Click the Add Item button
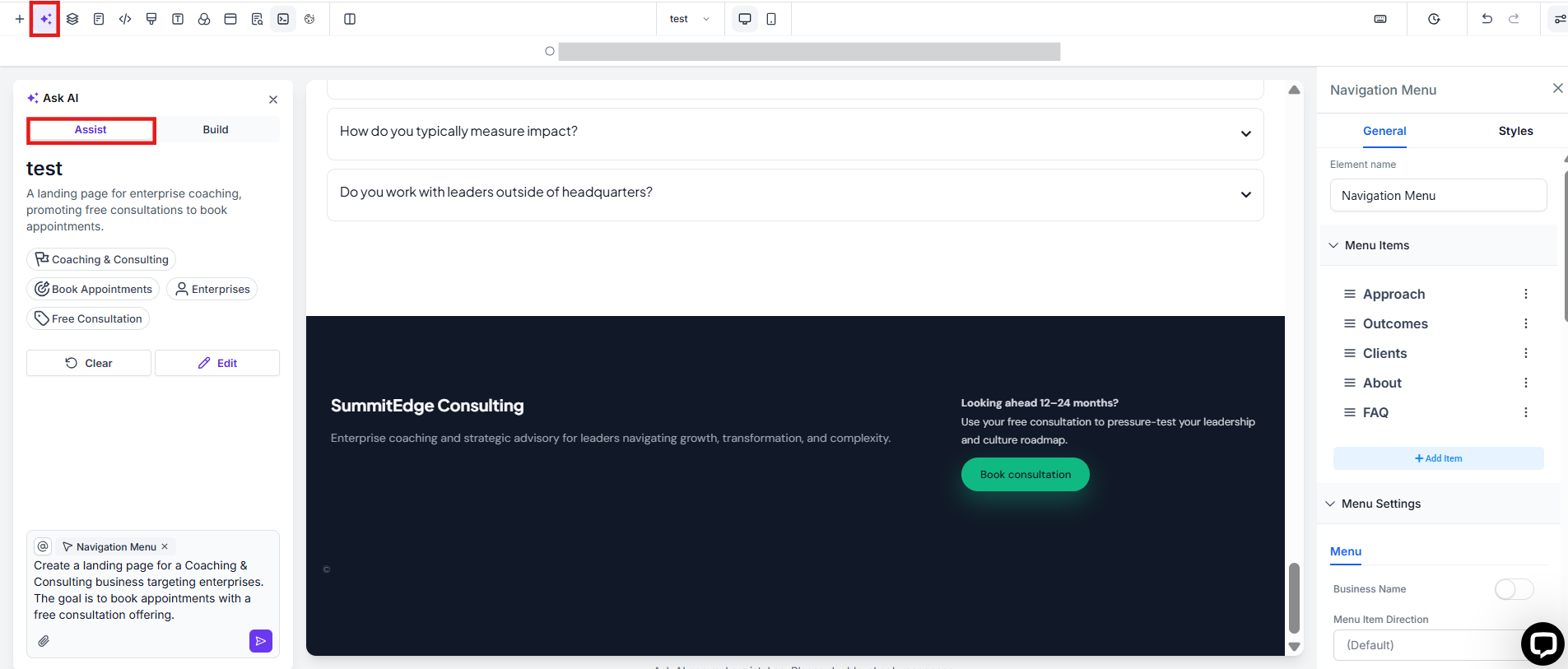 point(1438,458)
